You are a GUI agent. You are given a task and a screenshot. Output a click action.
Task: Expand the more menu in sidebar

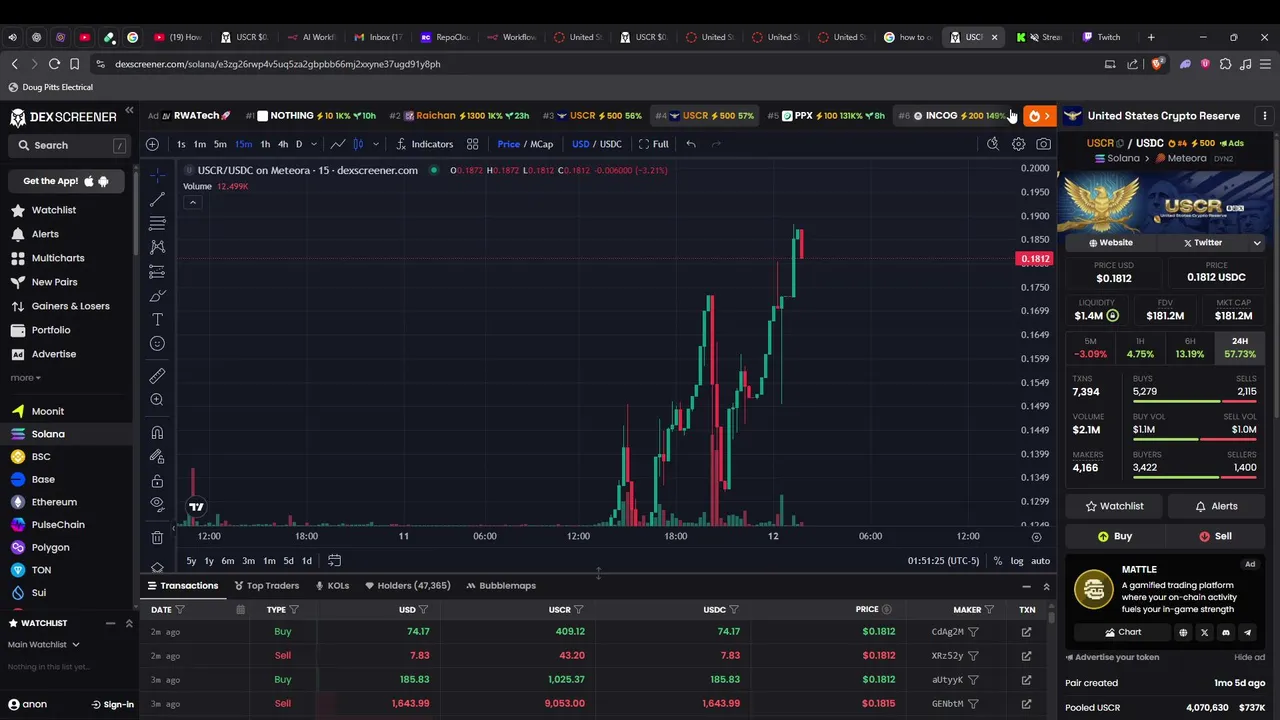point(26,378)
